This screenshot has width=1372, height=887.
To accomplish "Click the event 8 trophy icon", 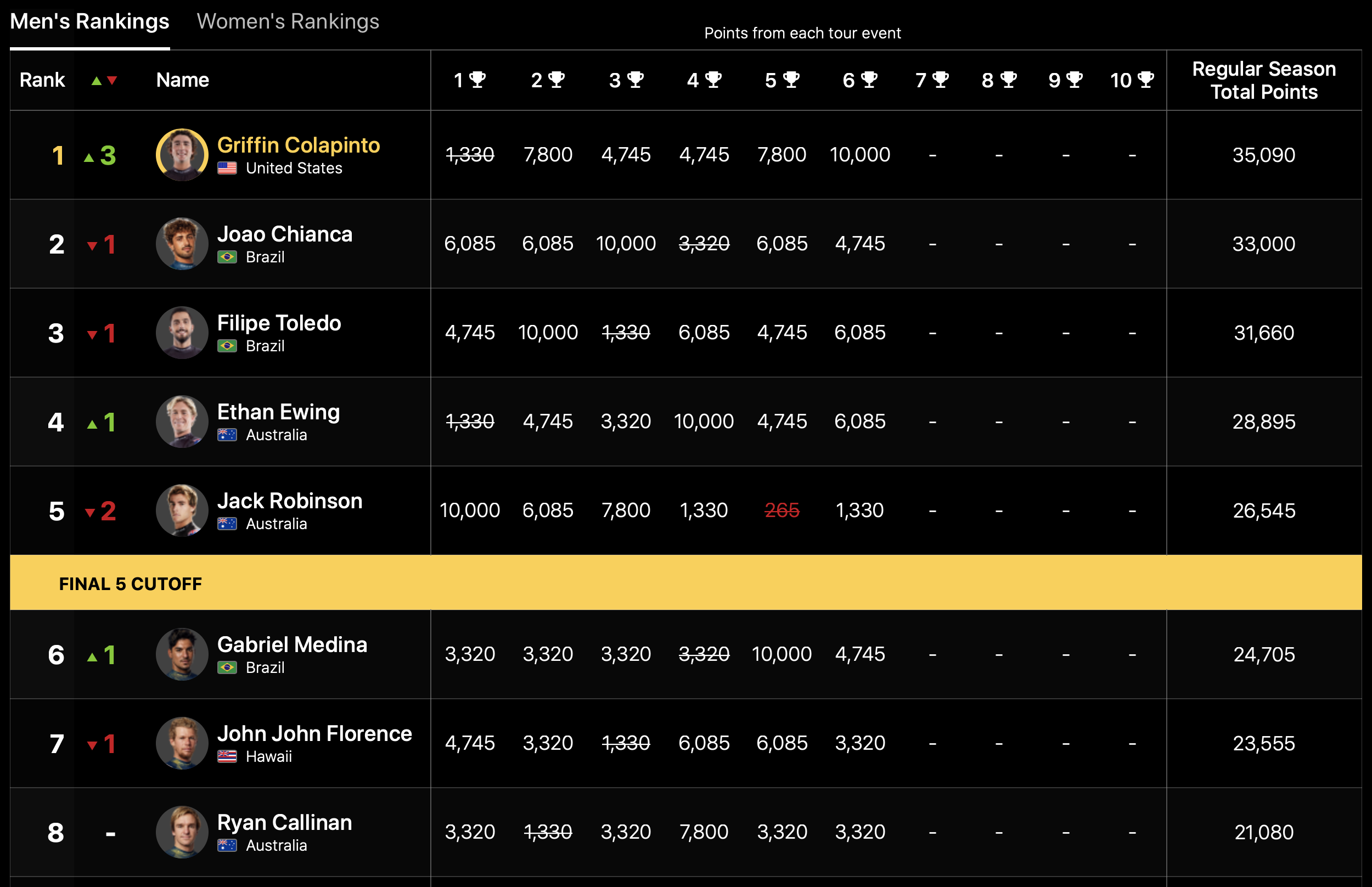I will (1008, 80).
